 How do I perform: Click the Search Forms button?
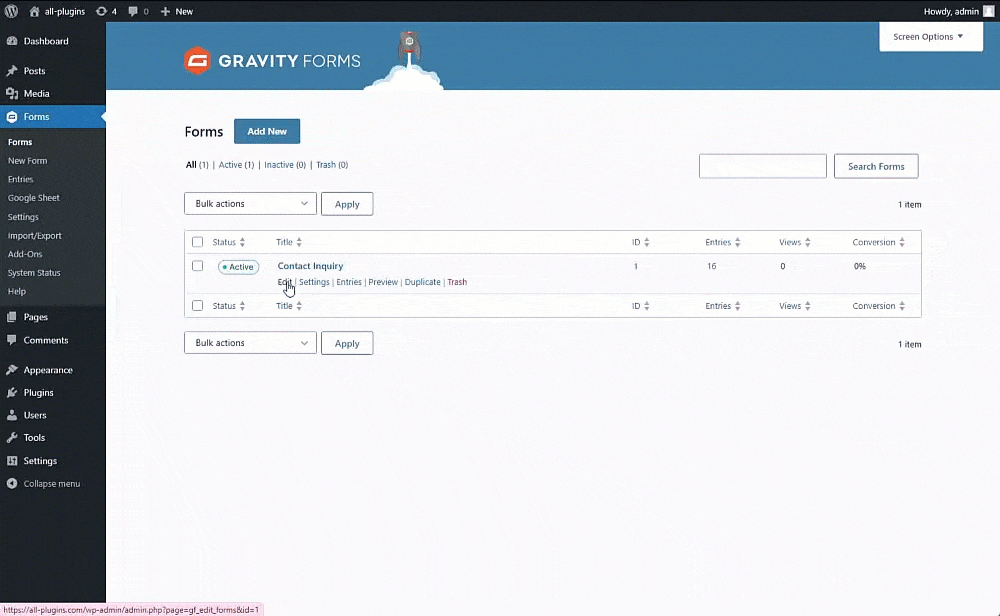coord(876,166)
